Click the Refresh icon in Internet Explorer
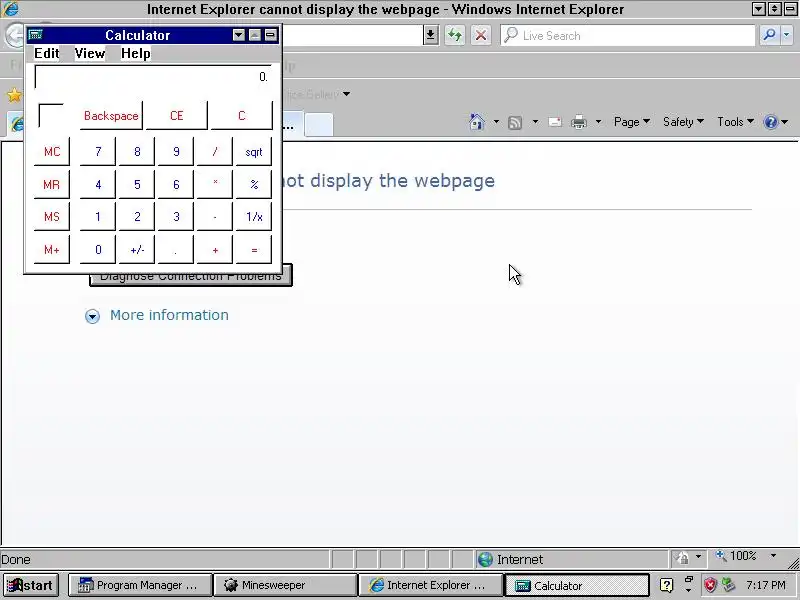The image size is (800, 600). 454,35
